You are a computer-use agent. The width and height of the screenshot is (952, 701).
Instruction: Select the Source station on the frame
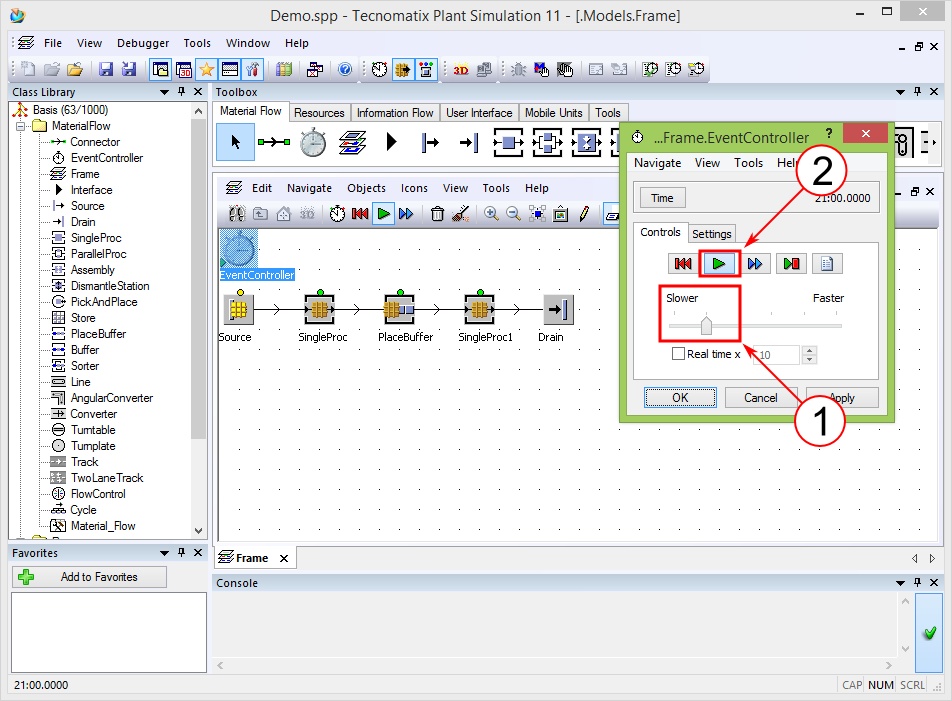point(239,310)
